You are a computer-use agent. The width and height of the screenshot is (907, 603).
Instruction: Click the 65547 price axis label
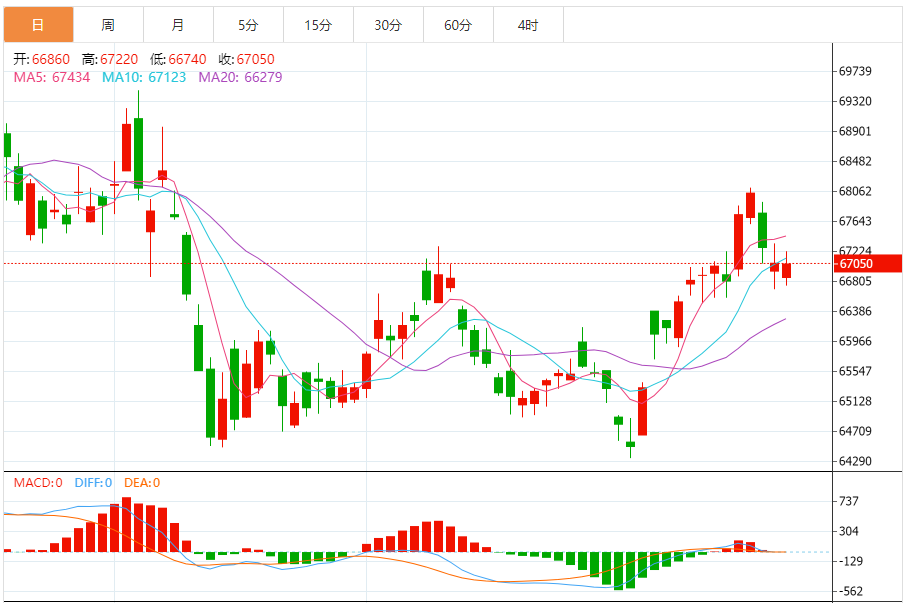855,371
